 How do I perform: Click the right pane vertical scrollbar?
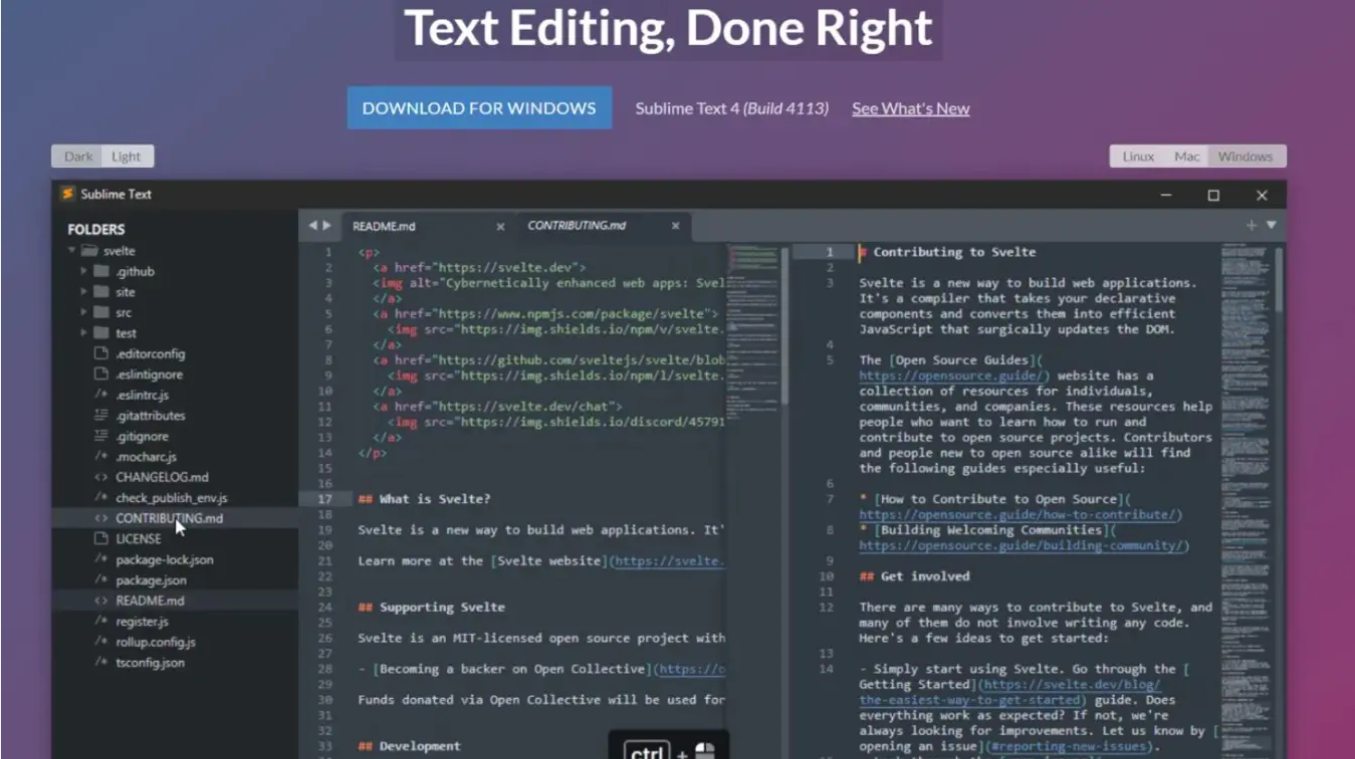1279,280
